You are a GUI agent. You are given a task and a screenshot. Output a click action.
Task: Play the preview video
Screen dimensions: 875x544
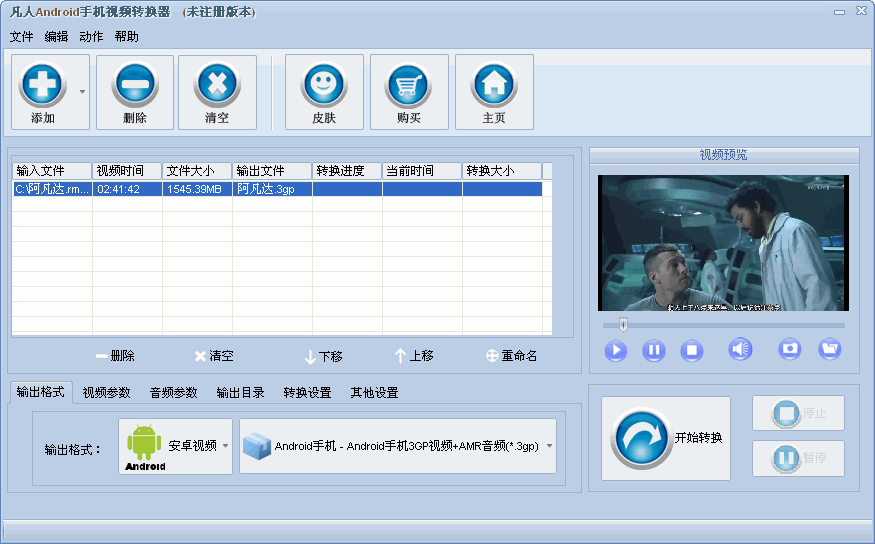tap(616, 350)
